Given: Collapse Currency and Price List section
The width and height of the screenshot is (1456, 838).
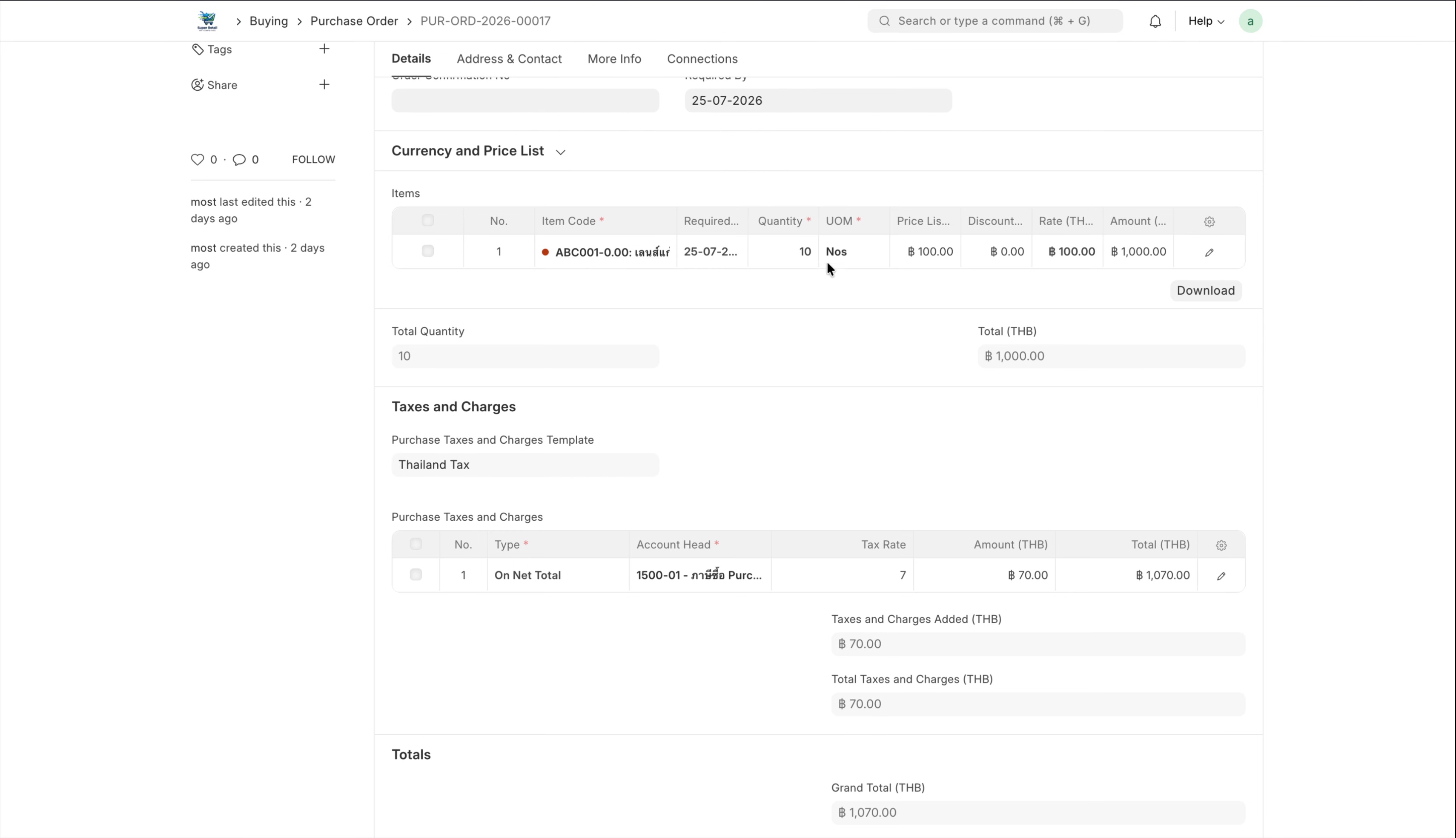Looking at the screenshot, I should pyautogui.click(x=560, y=152).
